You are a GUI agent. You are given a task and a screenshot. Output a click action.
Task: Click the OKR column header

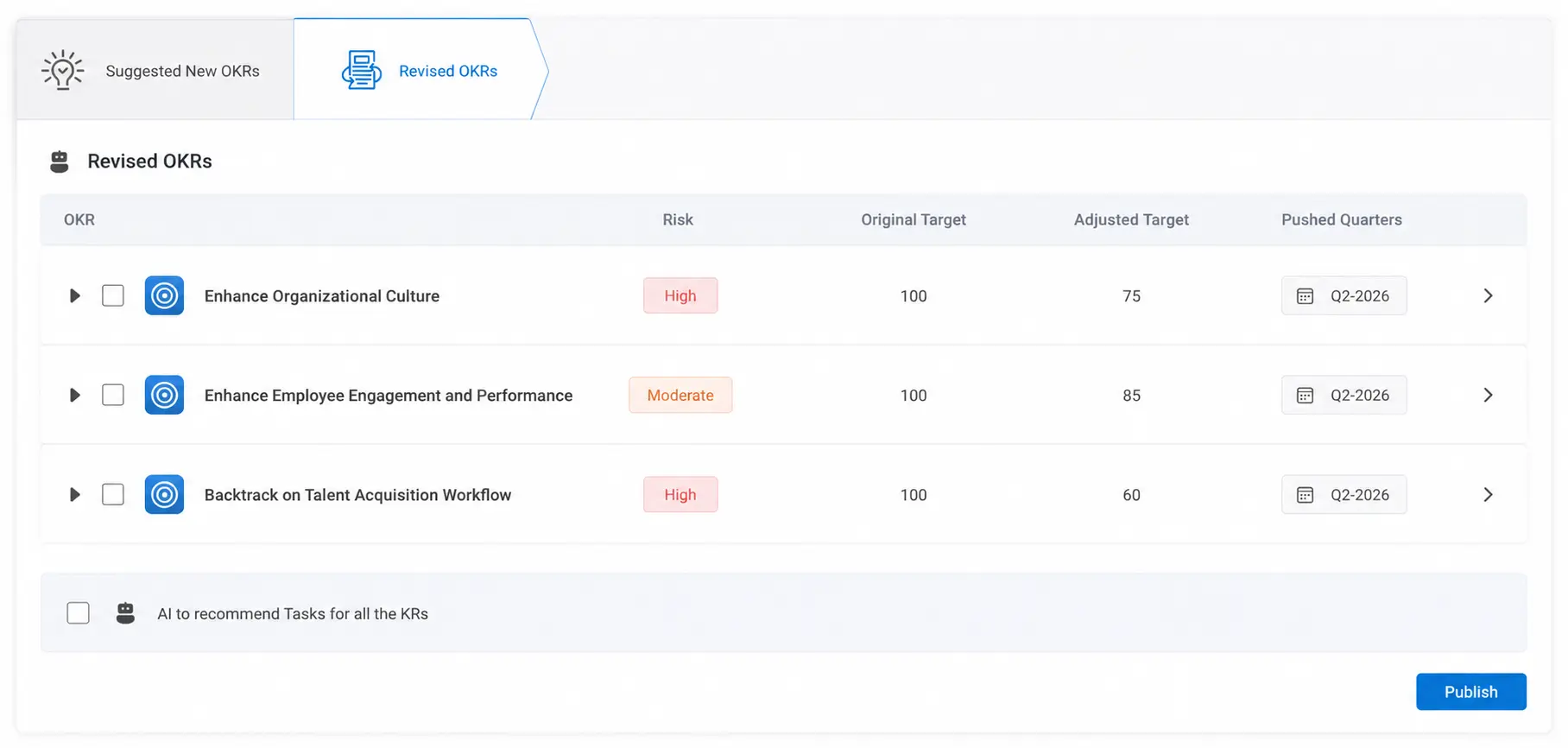click(x=79, y=219)
